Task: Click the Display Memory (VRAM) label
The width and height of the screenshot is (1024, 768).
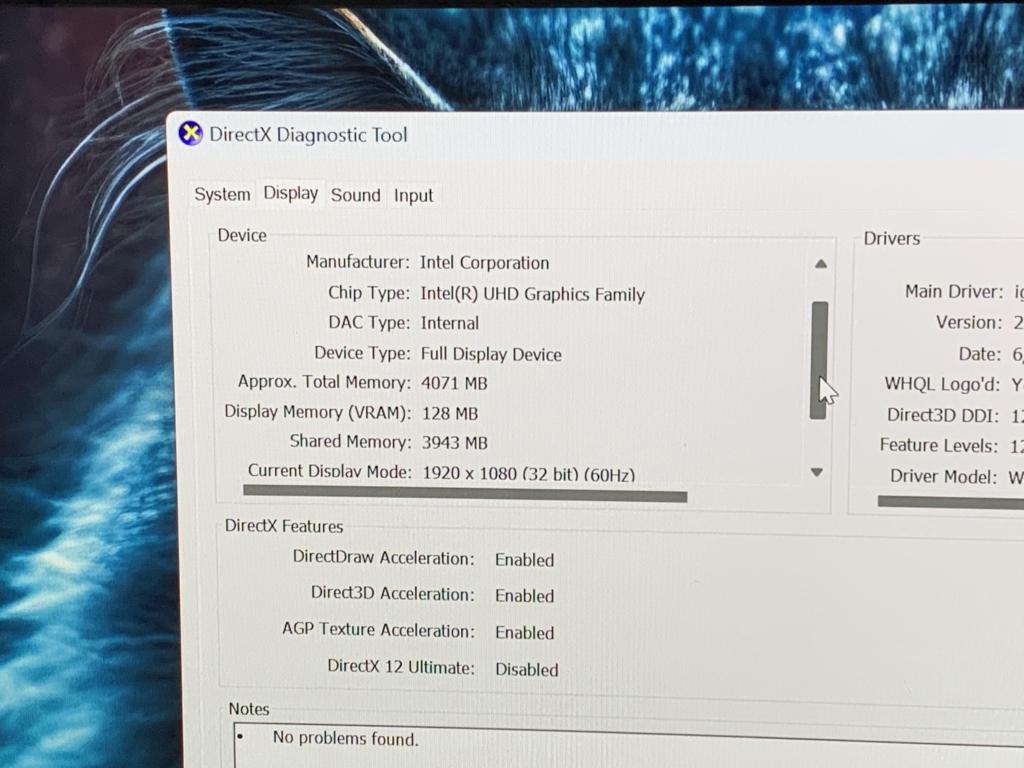Action: [318, 412]
